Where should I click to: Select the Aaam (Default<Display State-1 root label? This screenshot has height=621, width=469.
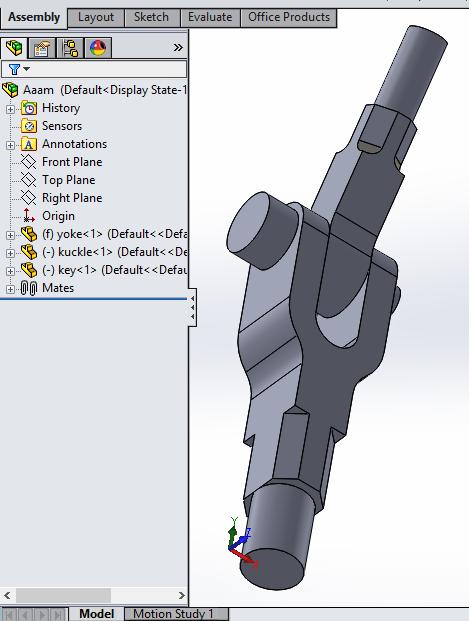(105, 90)
